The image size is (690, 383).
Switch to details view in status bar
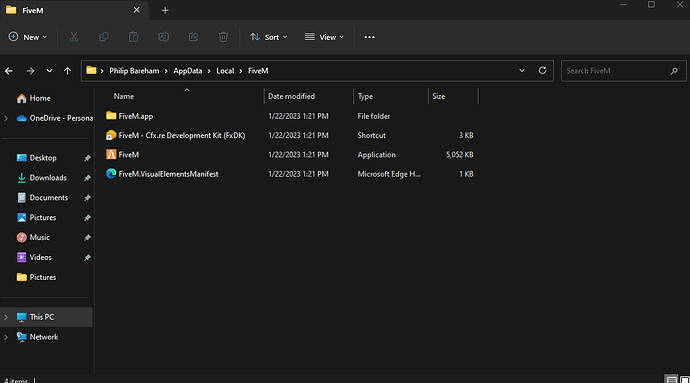(x=671, y=379)
